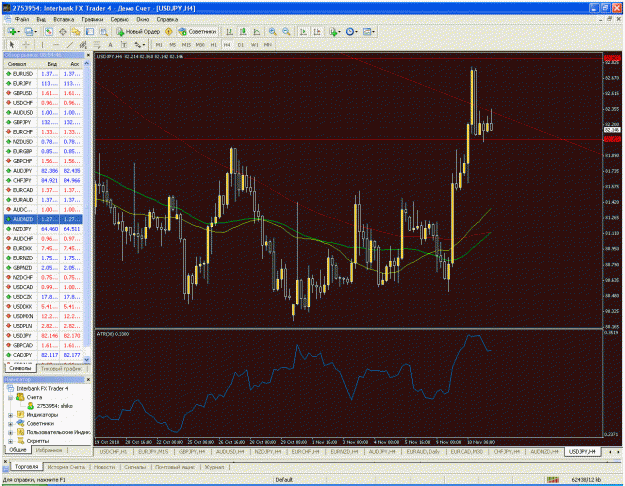Switch timeframe to M5

pos(173,45)
